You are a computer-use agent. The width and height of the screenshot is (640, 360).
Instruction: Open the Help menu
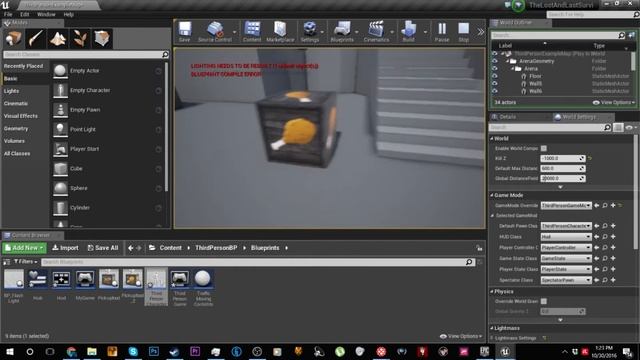pyautogui.click(x=69, y=14)
